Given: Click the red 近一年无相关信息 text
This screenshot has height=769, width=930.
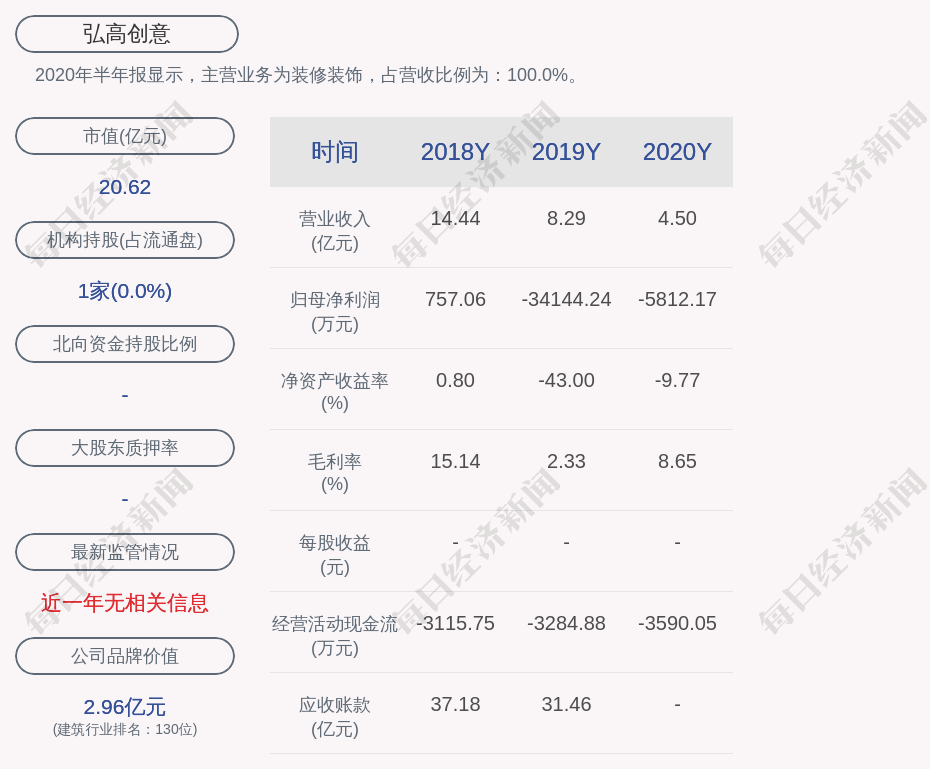Looking at the screenshot, I should pos(125,603).
